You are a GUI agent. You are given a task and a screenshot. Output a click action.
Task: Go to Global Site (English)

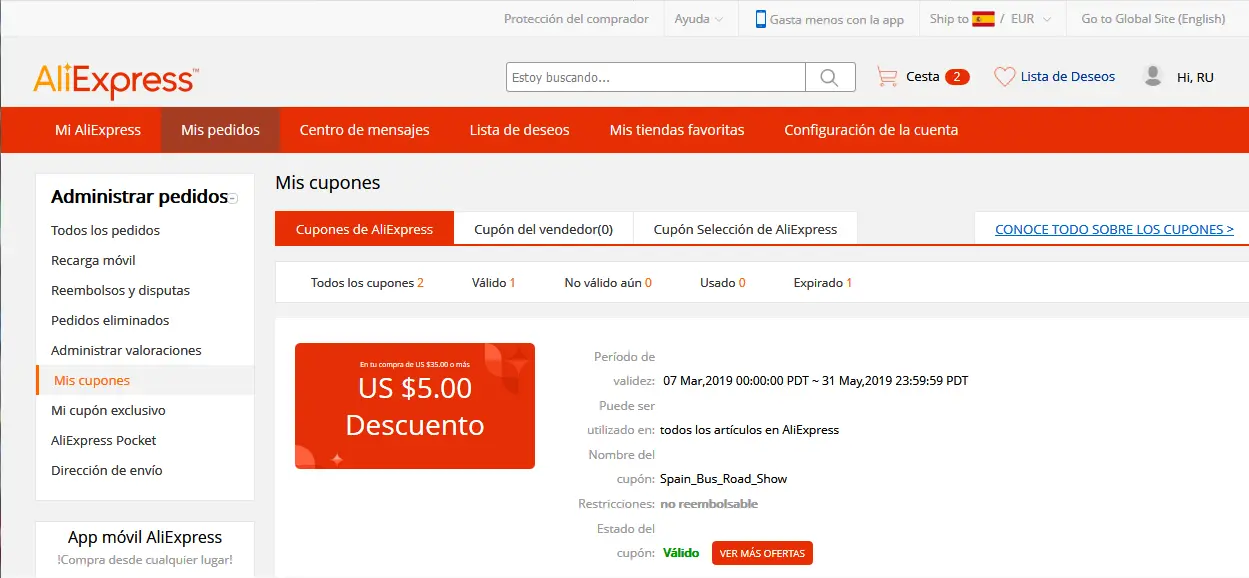pos(1153,19)
